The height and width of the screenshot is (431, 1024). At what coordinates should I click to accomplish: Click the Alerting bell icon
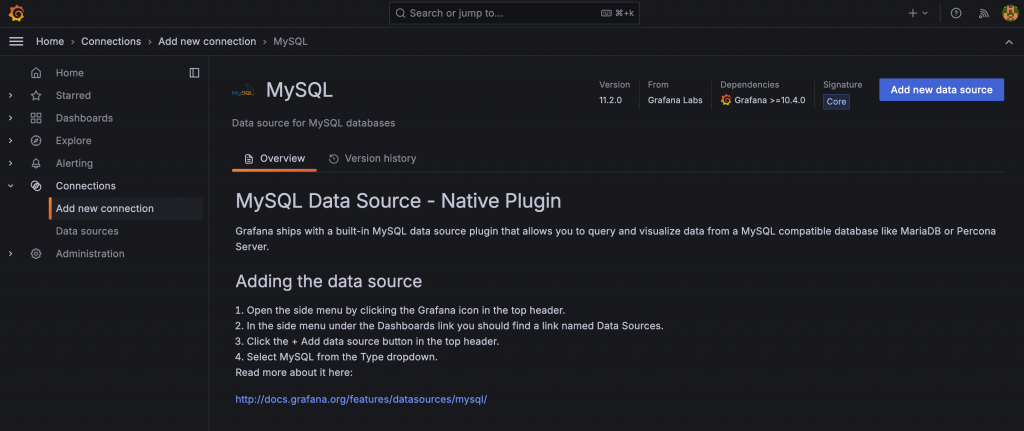[x=36, y=163]
